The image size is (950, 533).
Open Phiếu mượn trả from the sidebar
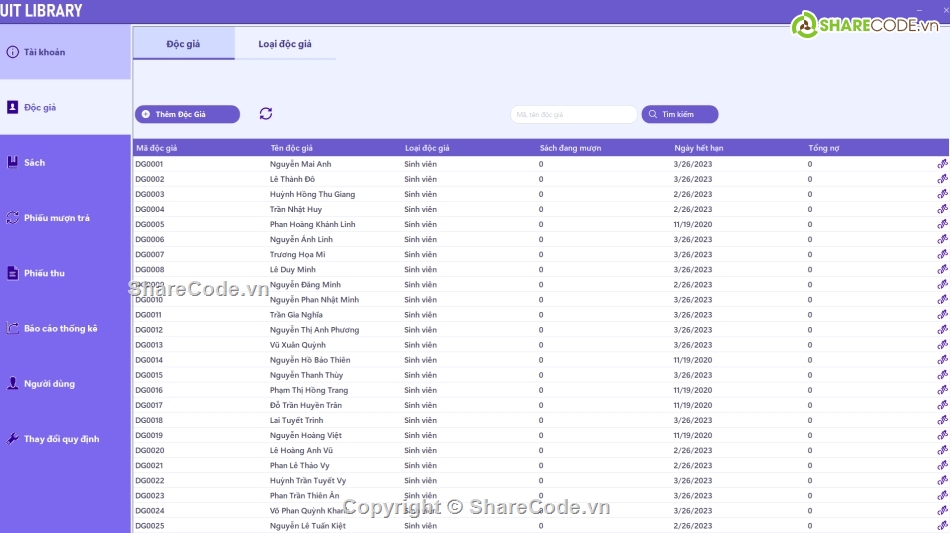[x=57, y=218]
